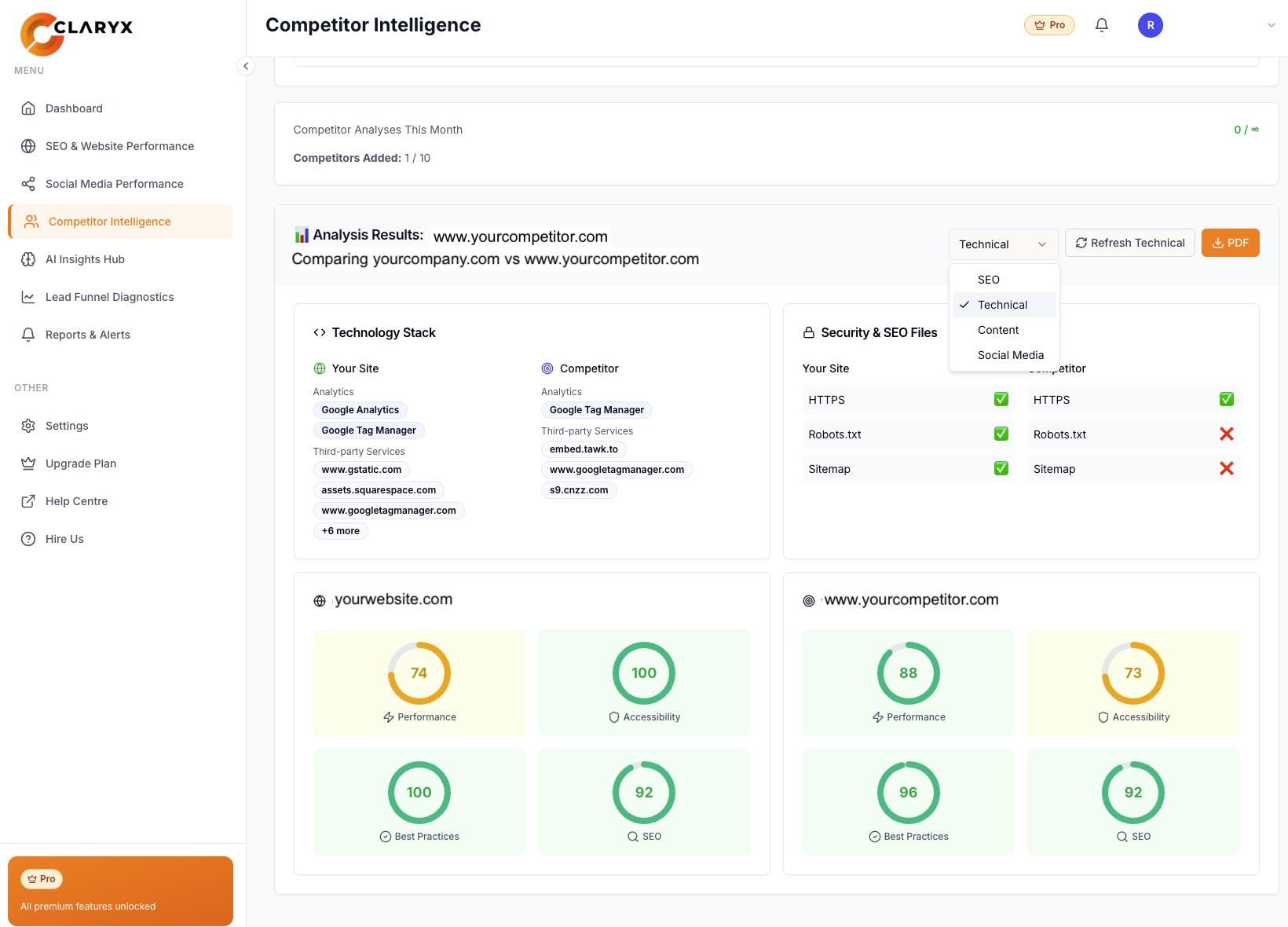Click the Claryx logo
The image size is (1288, 927).
click(76, 34)
